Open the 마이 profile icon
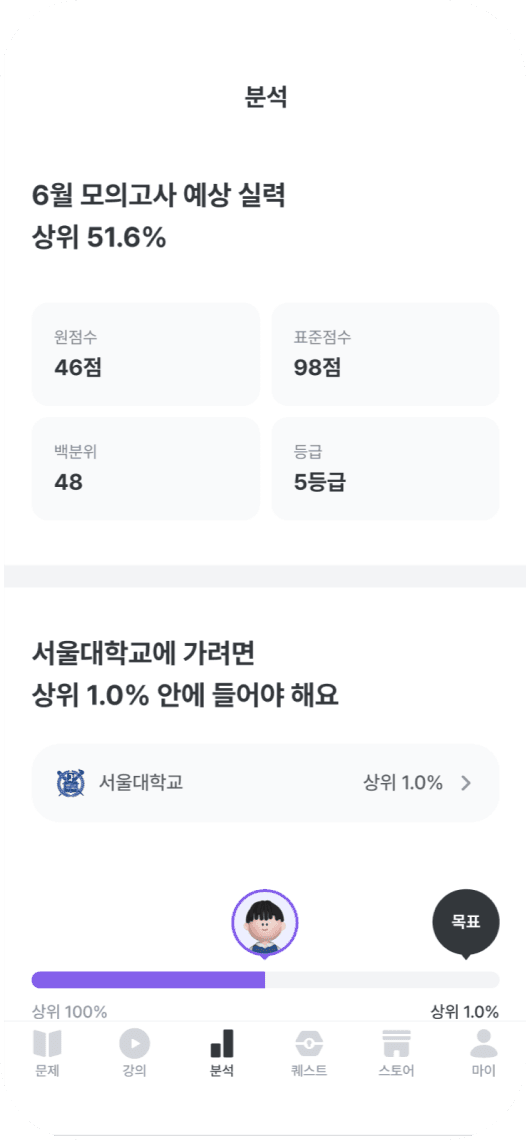 point(484,1043)
